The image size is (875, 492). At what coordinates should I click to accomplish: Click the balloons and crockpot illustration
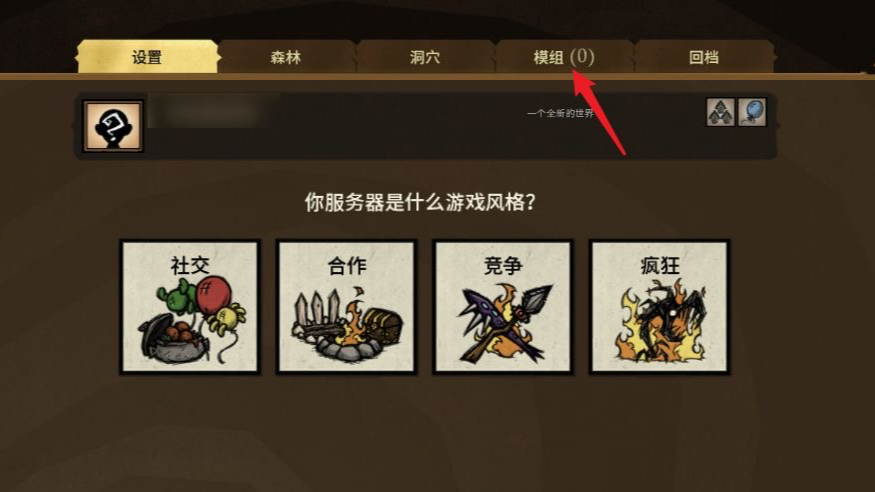coord(190,320)
